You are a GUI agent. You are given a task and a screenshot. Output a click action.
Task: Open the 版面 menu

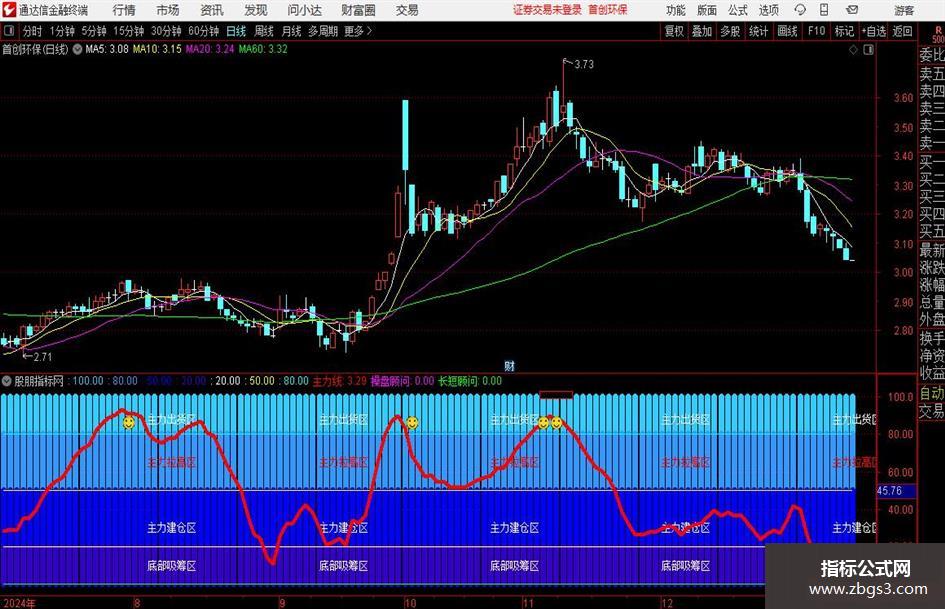707,10
